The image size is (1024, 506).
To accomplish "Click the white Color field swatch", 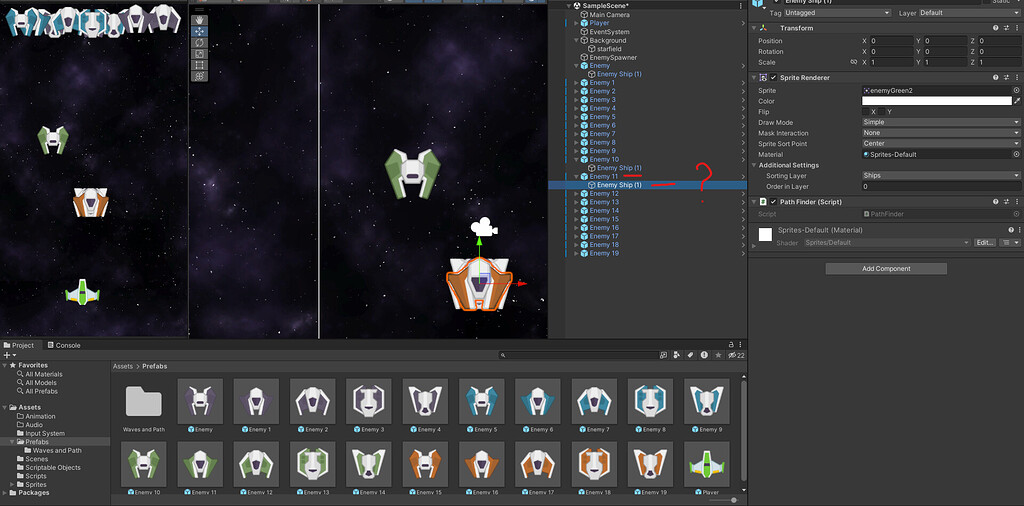I will coord(936,101).
